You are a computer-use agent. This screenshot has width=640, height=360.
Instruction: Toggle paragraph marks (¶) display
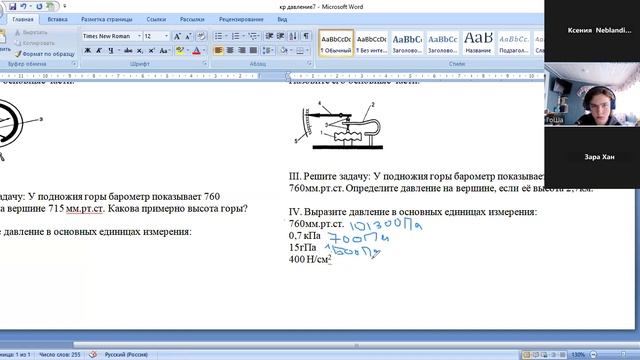coord(306,36)
